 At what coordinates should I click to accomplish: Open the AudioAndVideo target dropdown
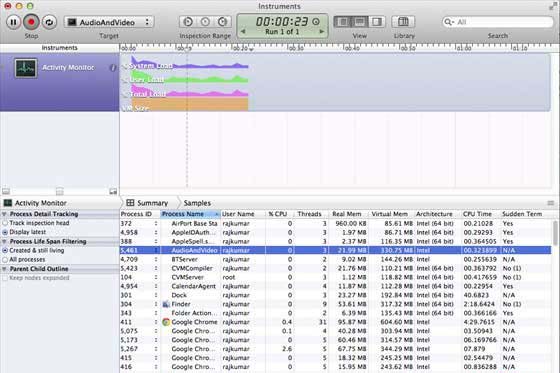[109, 22]
